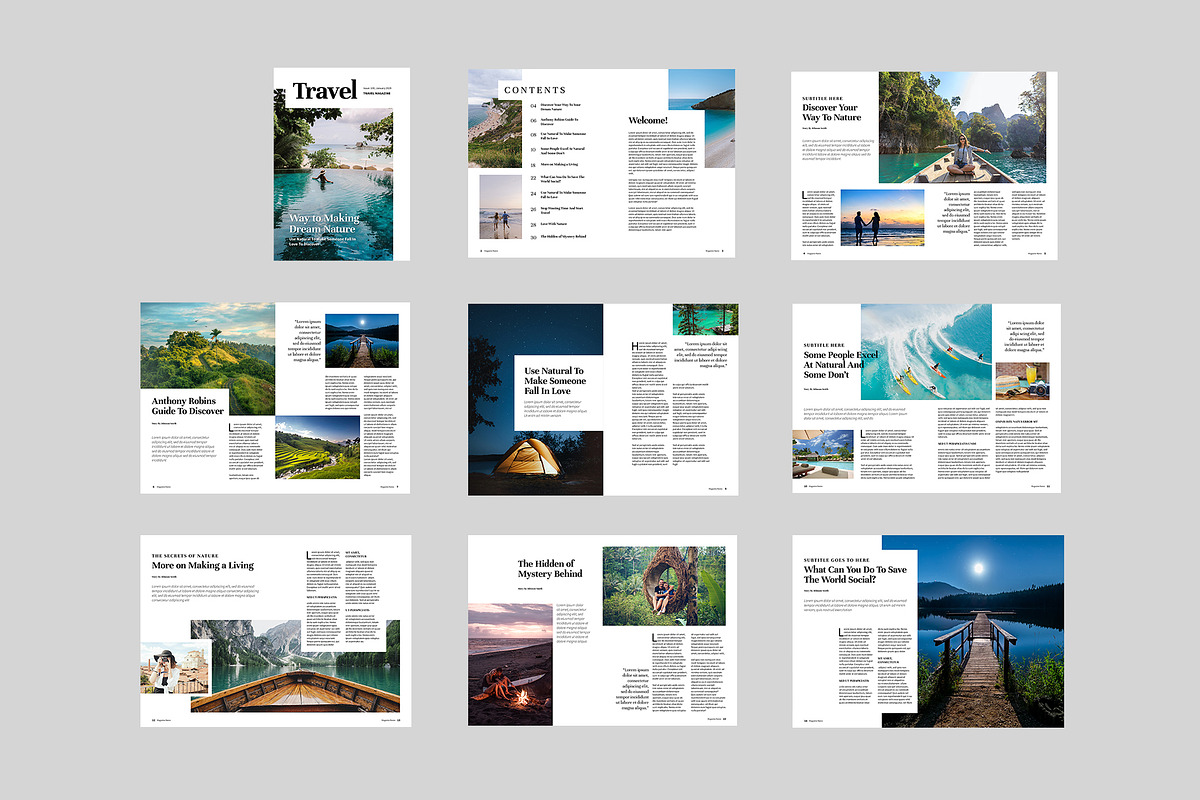Click the "Use Natural To Make Someone Fall In Love" title
The width and height of the screenshot is (1200, 800).
point(554,383)
